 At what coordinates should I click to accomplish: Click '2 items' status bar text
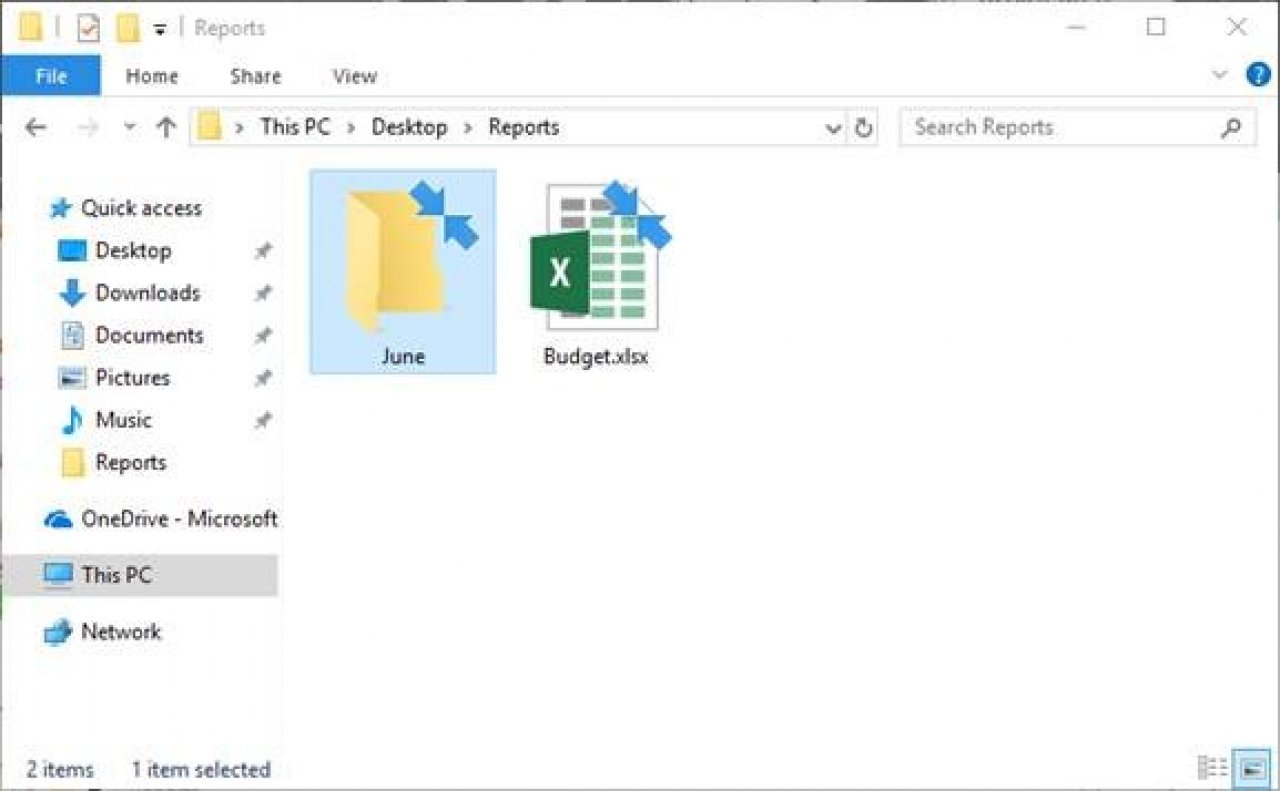pos(60,769)
